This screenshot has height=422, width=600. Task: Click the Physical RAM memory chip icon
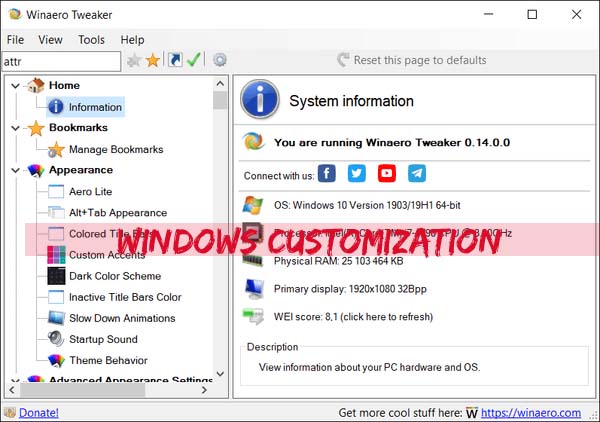click(253, 261)
